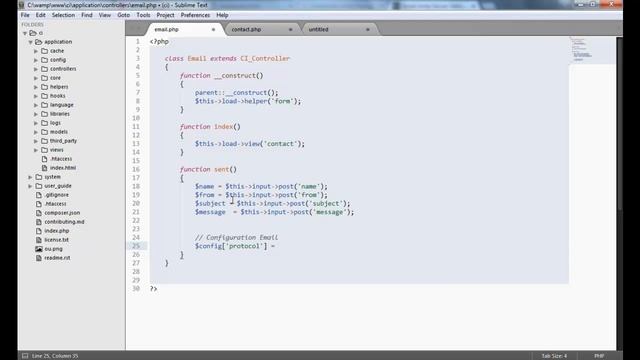
Task: Expand the views folder arrow
Action: [x=36, y=150]
